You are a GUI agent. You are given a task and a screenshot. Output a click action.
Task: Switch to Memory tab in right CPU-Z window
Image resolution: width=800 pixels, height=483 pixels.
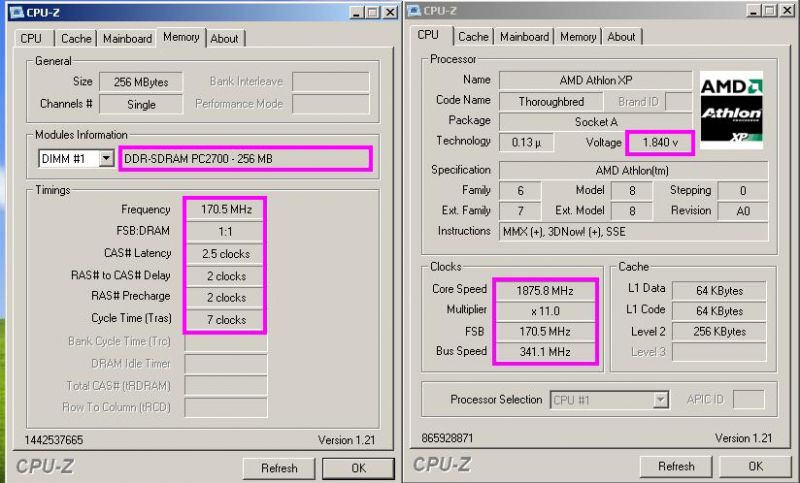point(578,37)
